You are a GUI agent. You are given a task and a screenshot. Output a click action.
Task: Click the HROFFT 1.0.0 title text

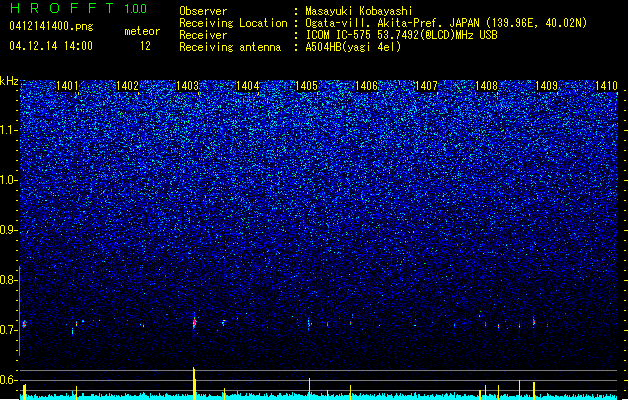coord(79,8)
